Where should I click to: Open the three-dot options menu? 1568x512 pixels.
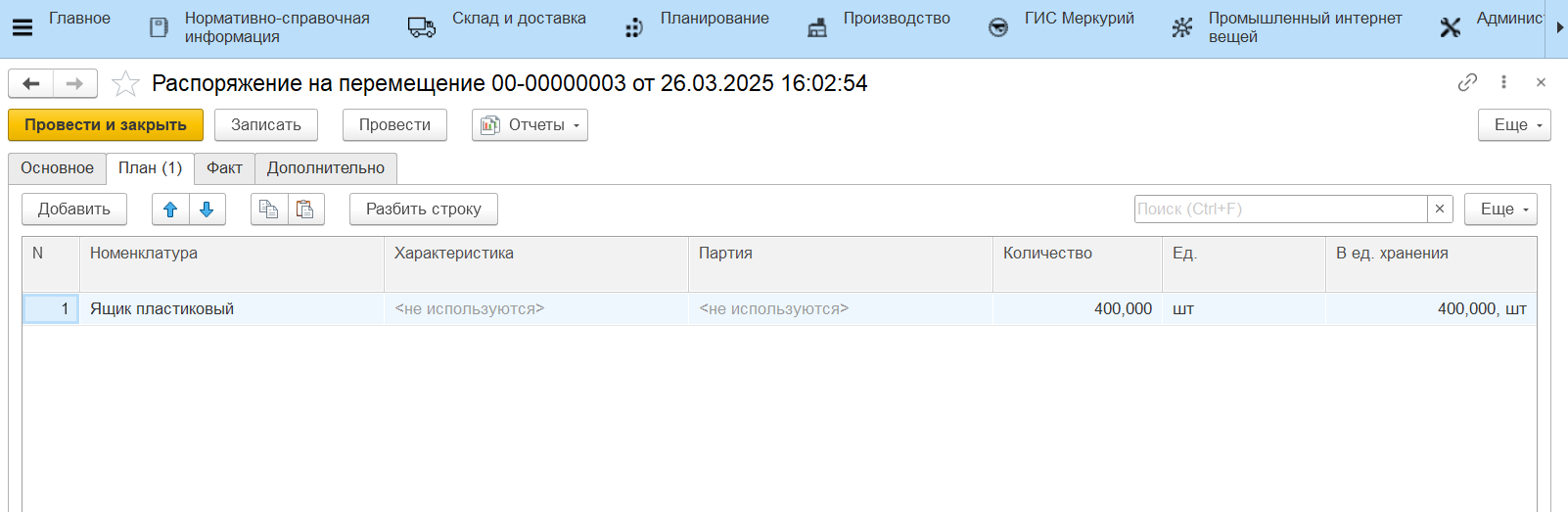pyautogui.click(x=1503, y=82)
